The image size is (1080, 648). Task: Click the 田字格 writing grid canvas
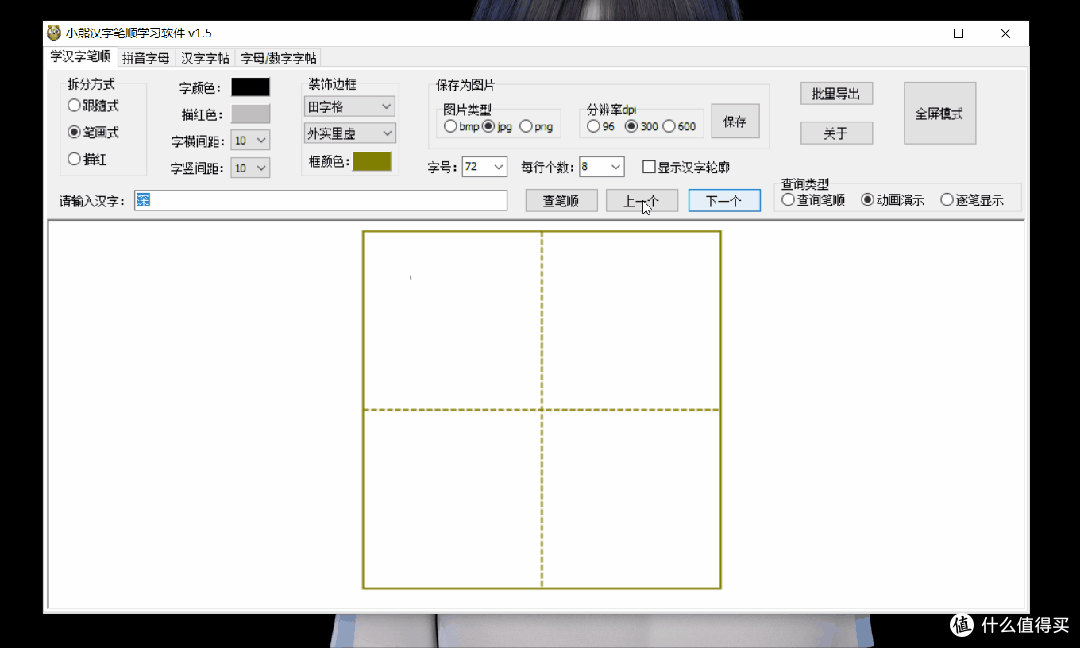point(541,410)
